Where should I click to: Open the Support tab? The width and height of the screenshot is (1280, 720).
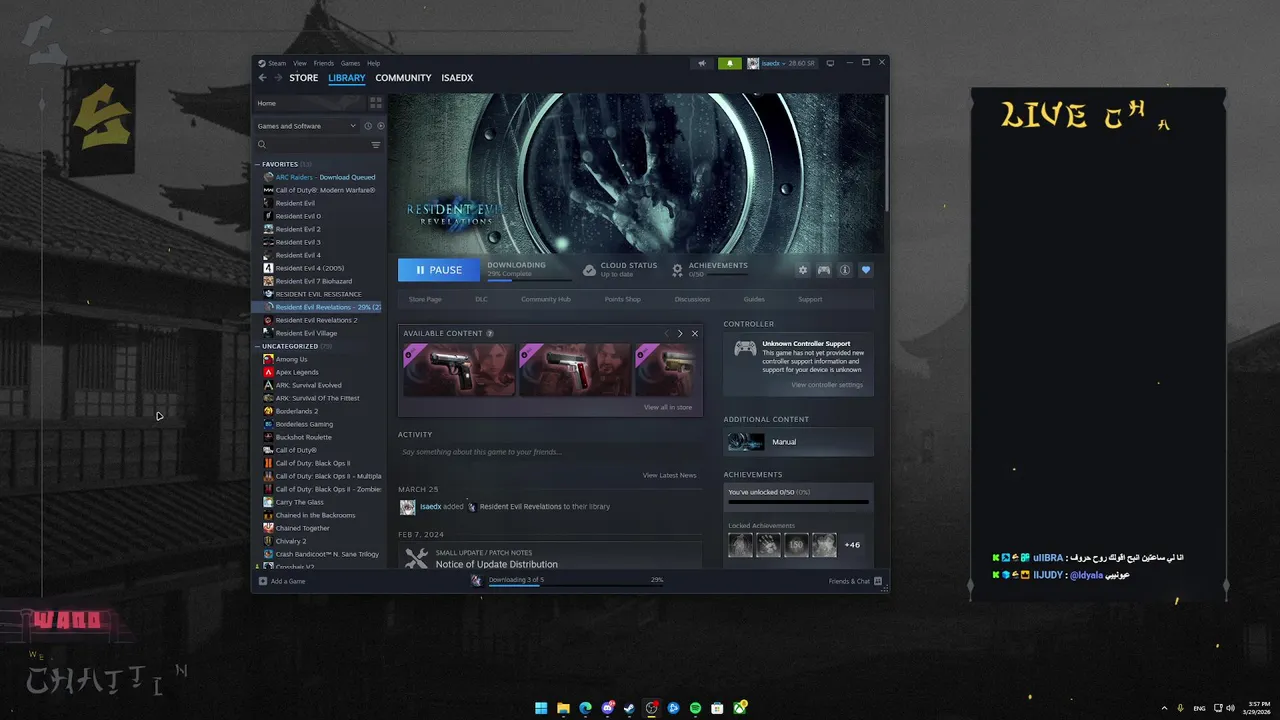click(810, 299)
